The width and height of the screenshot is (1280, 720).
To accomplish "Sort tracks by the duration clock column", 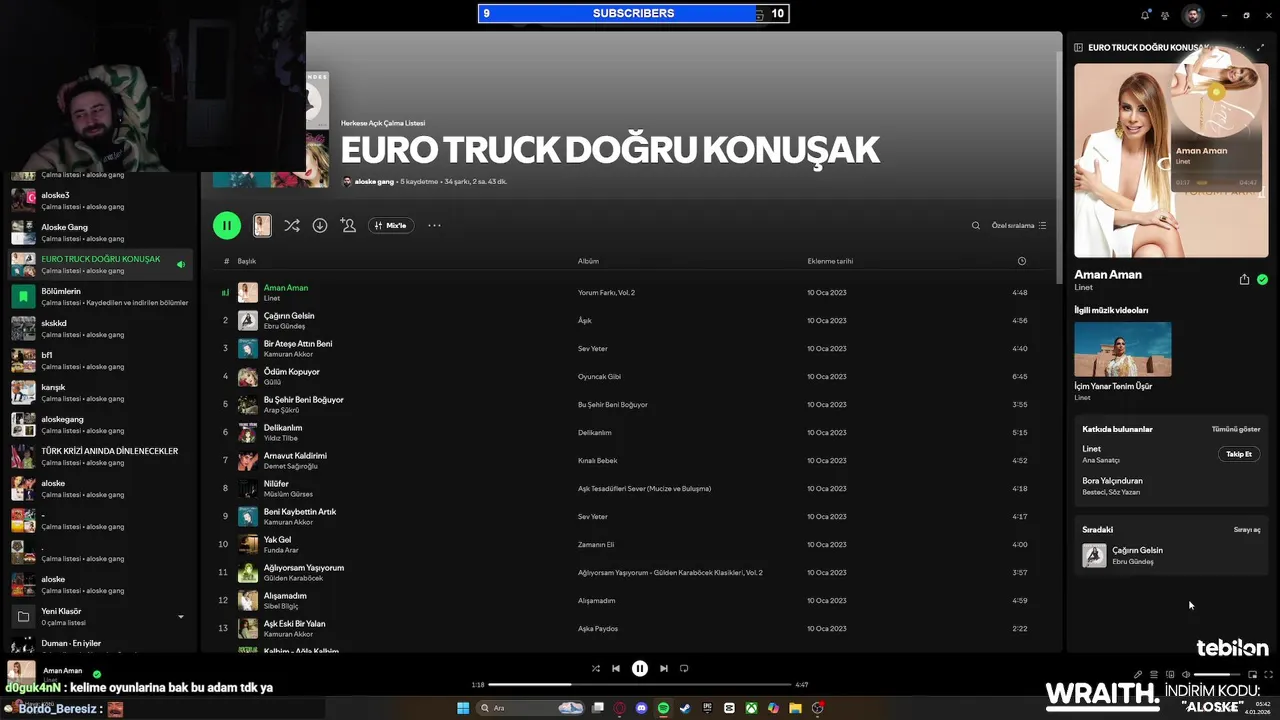I will pyautogui.click(x=1021, y=261).
